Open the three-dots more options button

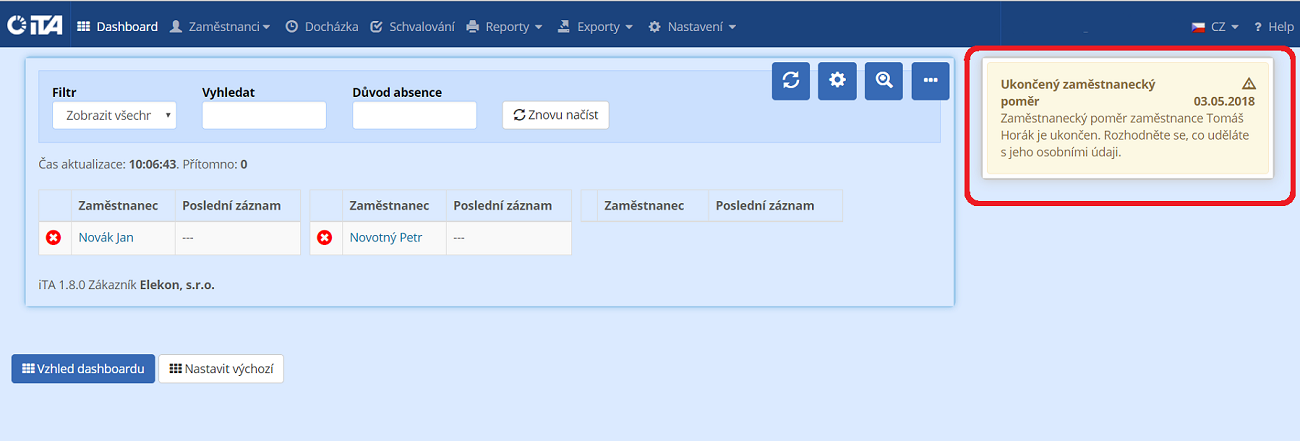pos(930,81)
